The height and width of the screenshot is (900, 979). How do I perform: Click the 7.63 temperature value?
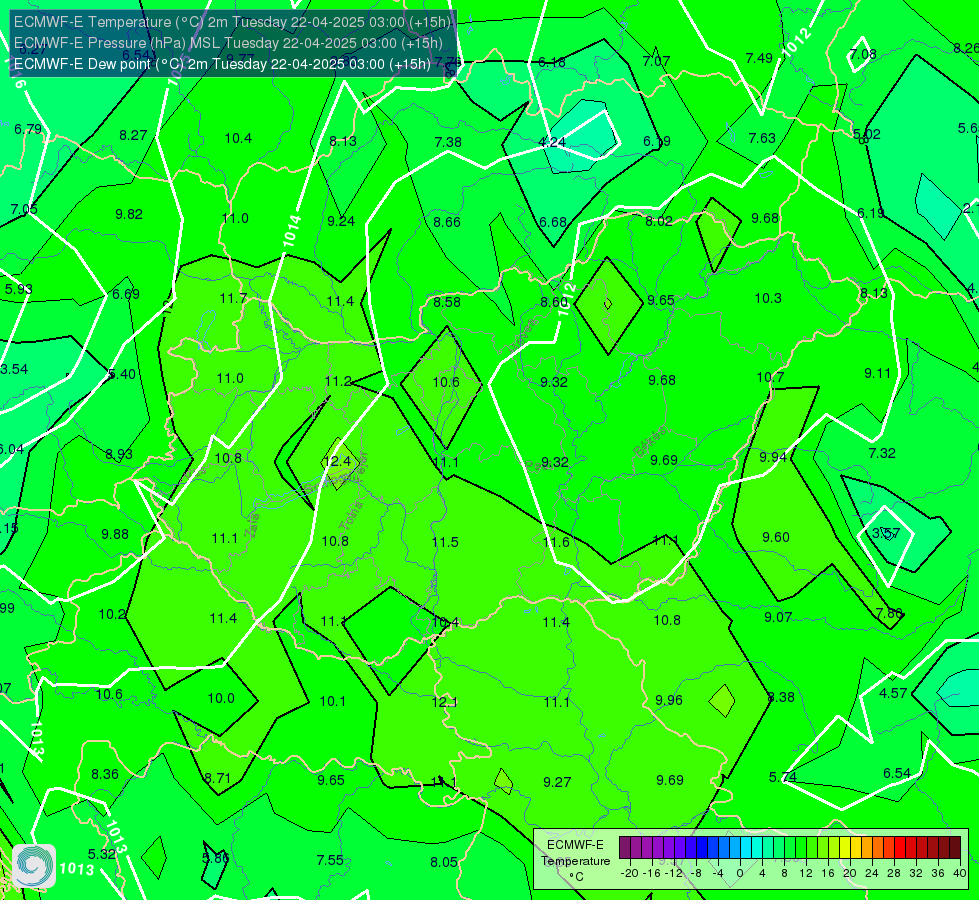(x=762, y=138)
